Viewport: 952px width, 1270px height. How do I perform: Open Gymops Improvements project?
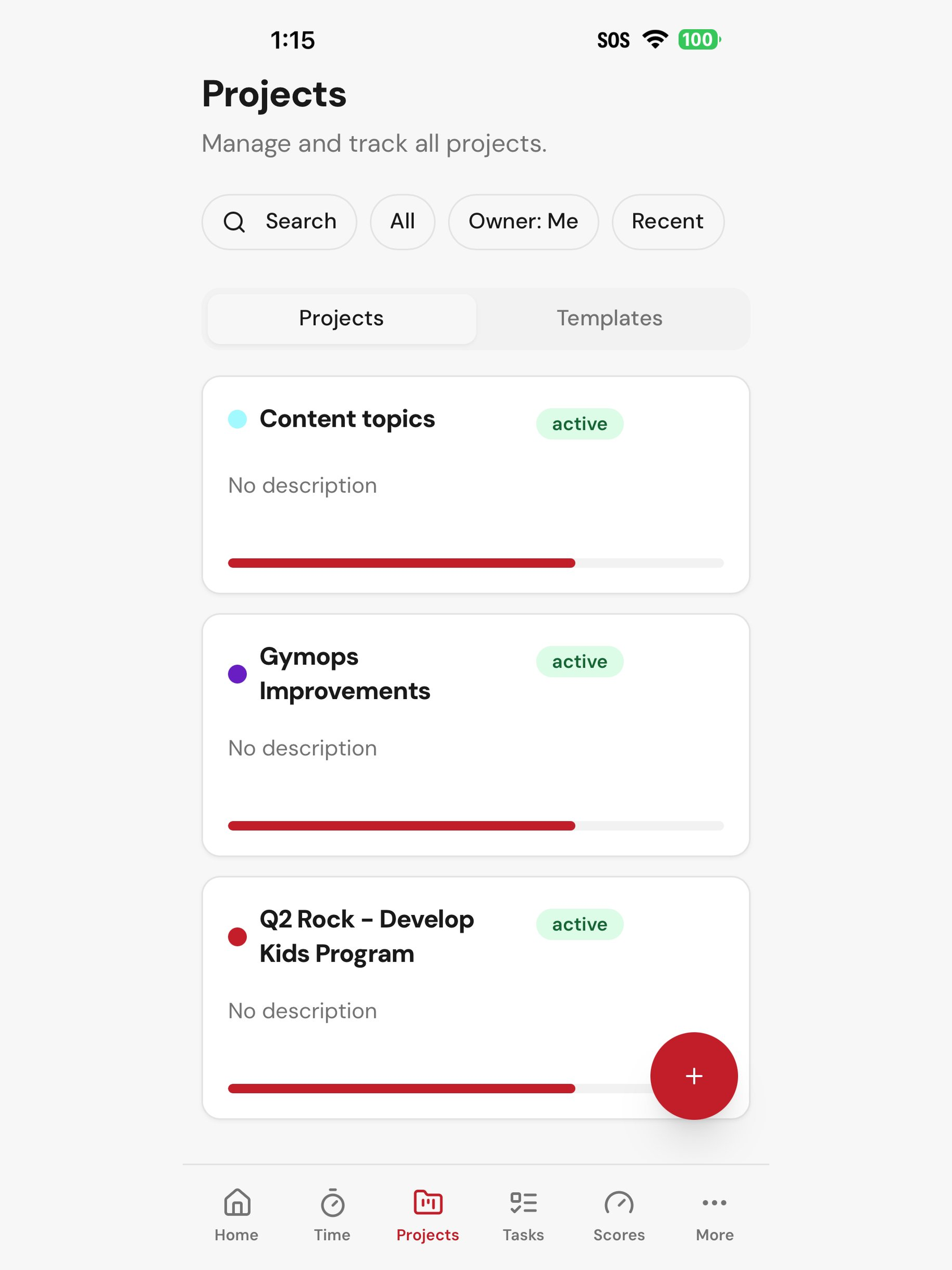coord(476,735)
